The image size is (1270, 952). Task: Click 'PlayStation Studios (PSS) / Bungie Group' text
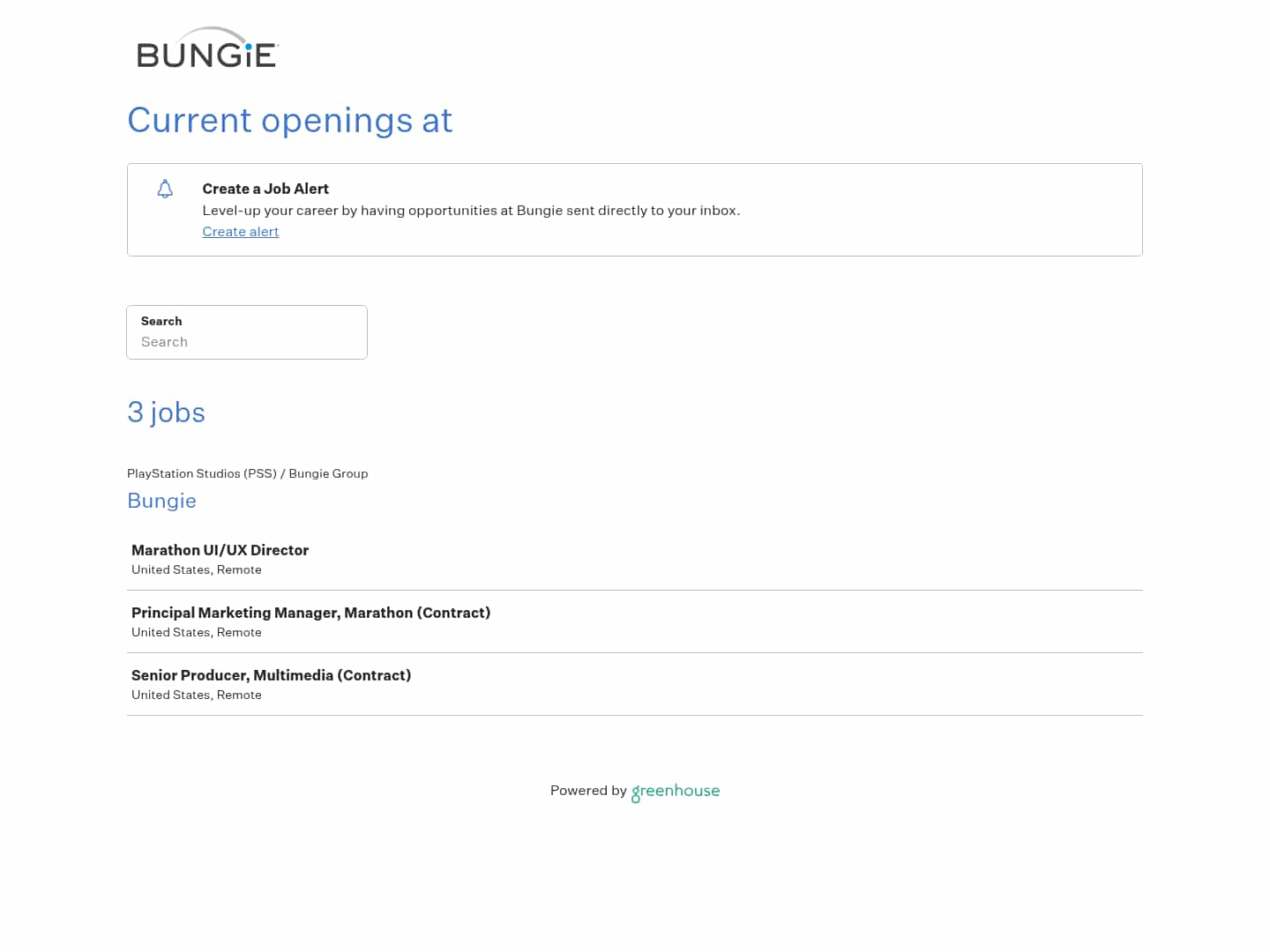point(248,473)
